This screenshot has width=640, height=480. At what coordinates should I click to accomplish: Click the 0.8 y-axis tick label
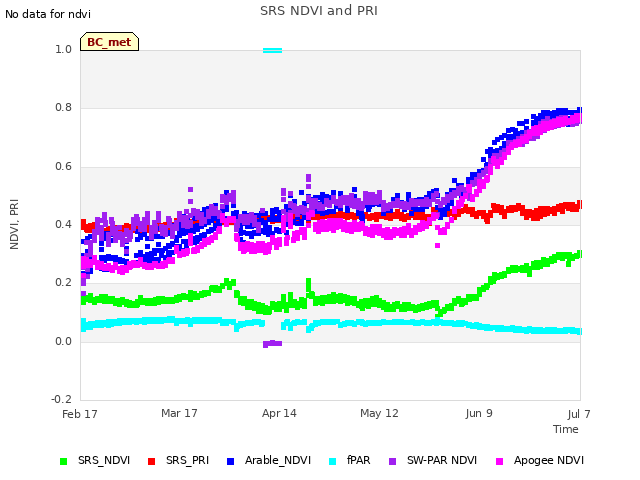coord(63,107)
